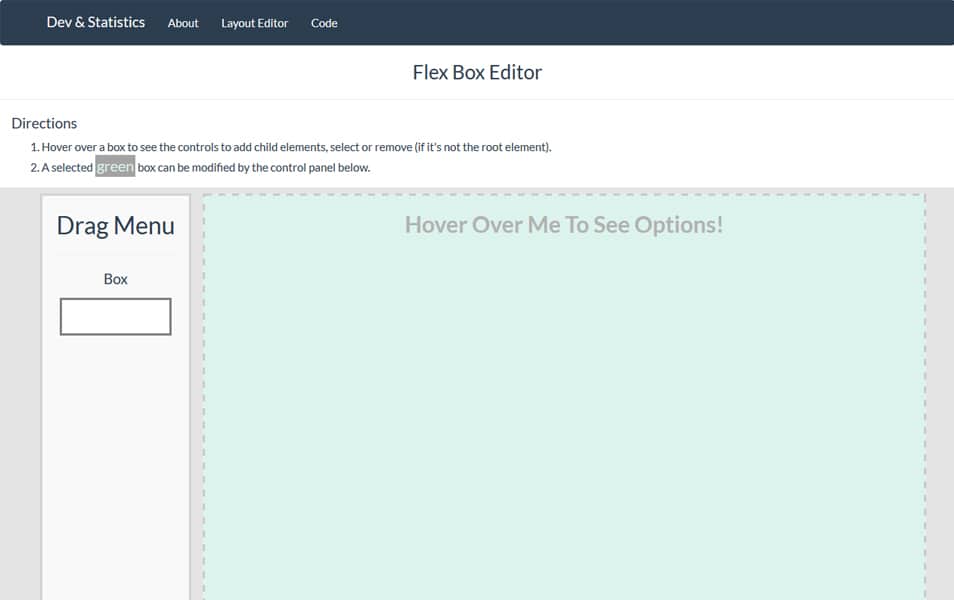Switch to the Layout Editor nav item

(x=254, y=23)
